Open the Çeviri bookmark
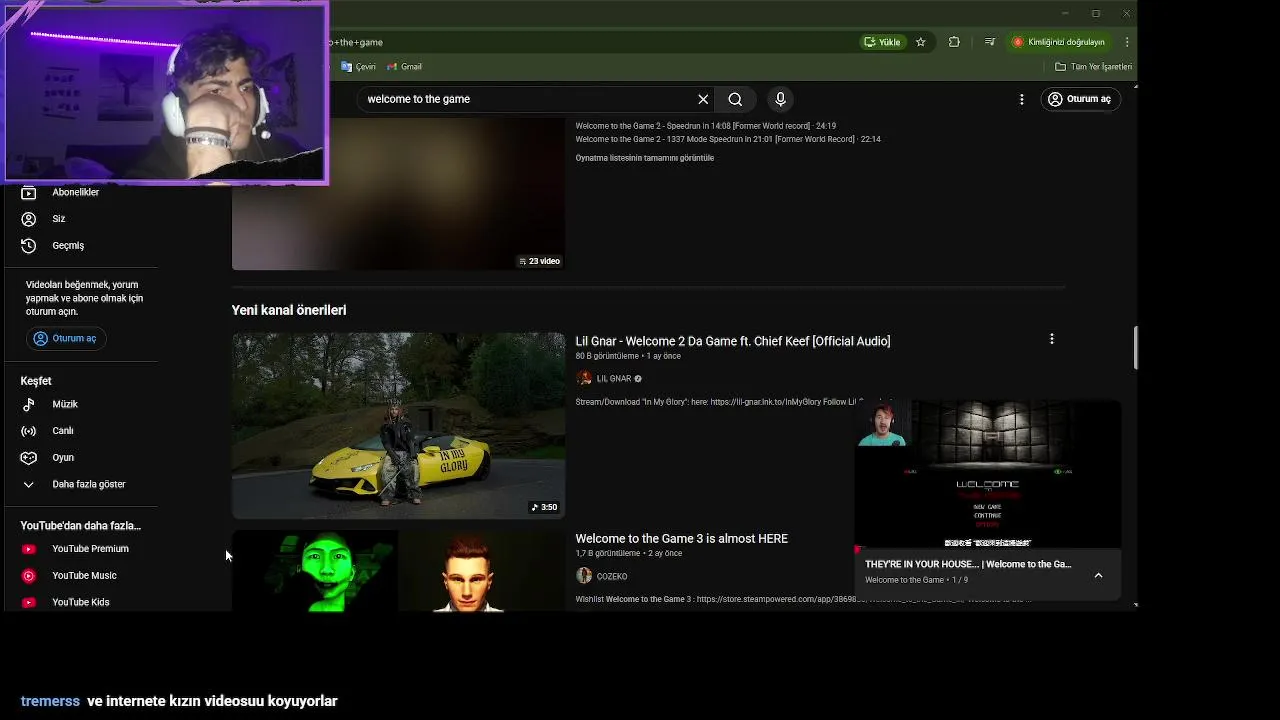1280x720 pixels. pyautogui.click(x=358, y=67)
